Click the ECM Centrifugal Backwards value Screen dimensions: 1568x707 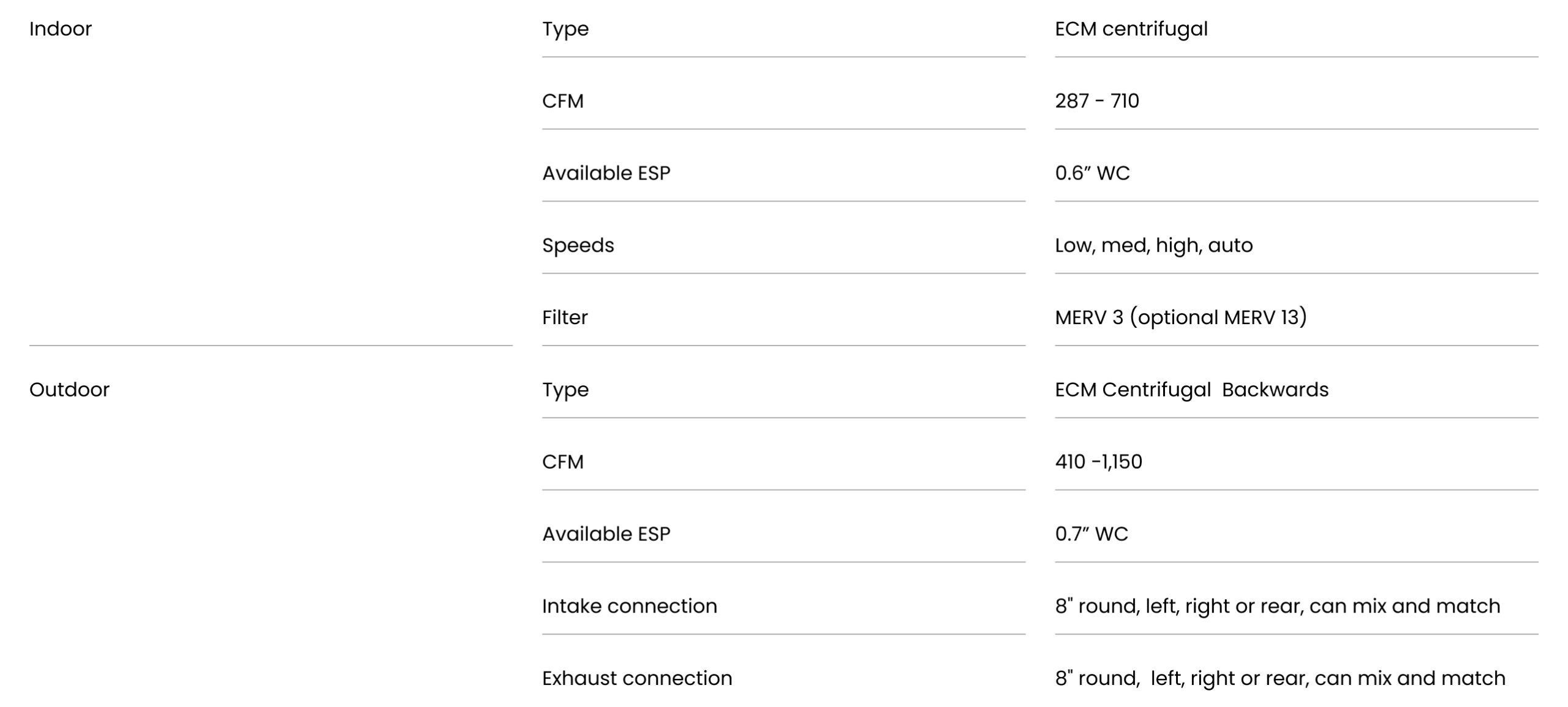pos(1191,390)
